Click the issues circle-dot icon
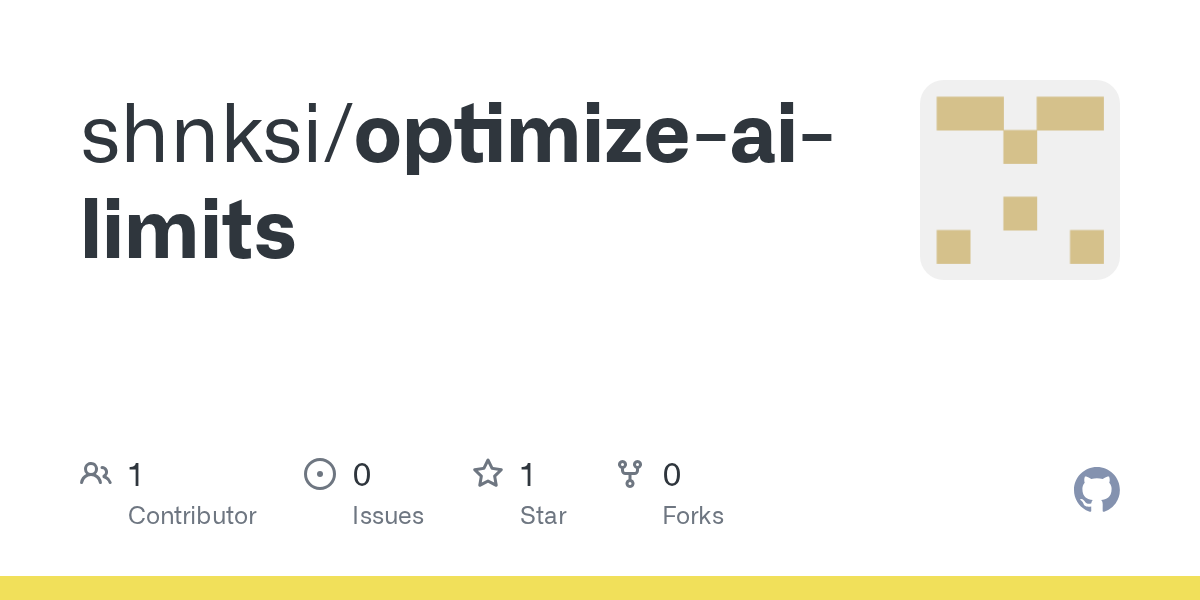Image resolution: width=1200 pixels, height=600 pixels. point(319,474)
